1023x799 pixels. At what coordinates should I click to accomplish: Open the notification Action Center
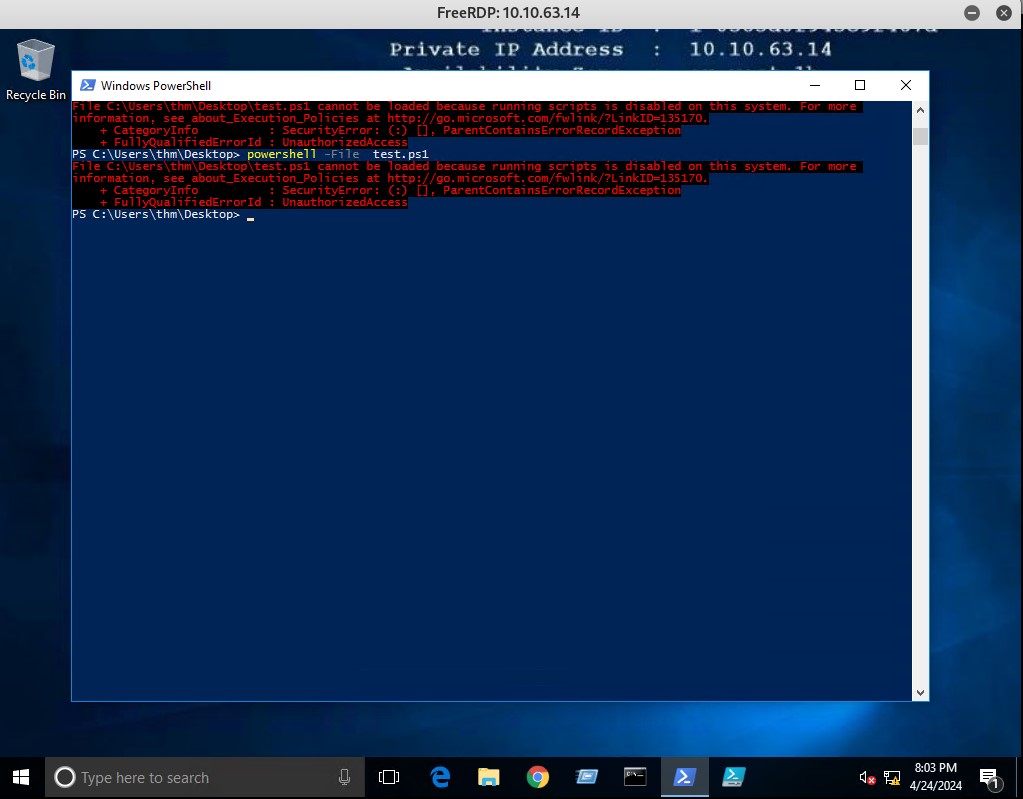[990, 778]
